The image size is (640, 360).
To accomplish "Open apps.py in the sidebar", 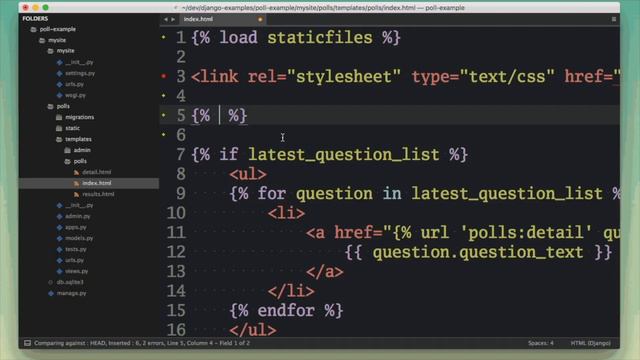I will [76, 227].
